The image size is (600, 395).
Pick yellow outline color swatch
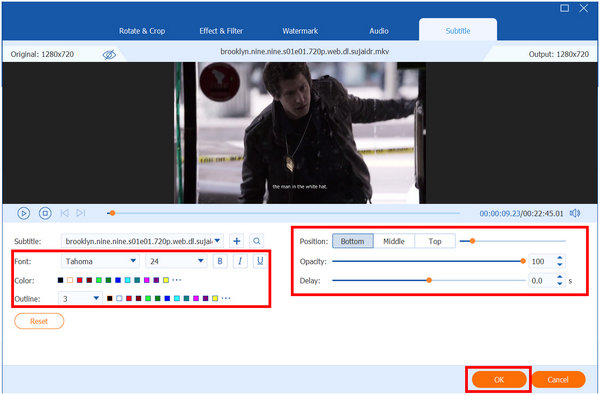pyautogui.click(x=215, y=298)
